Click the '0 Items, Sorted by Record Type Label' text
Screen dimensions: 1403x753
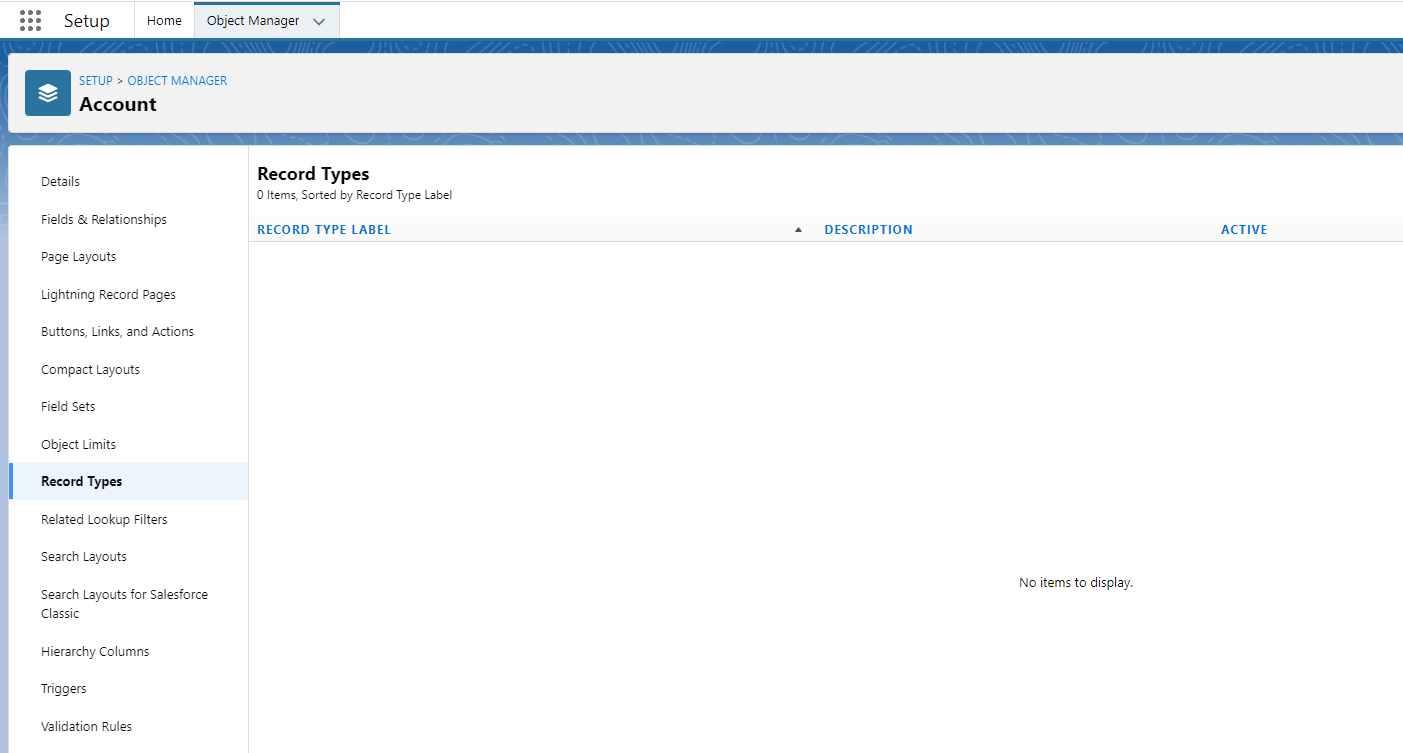(354, 196)
